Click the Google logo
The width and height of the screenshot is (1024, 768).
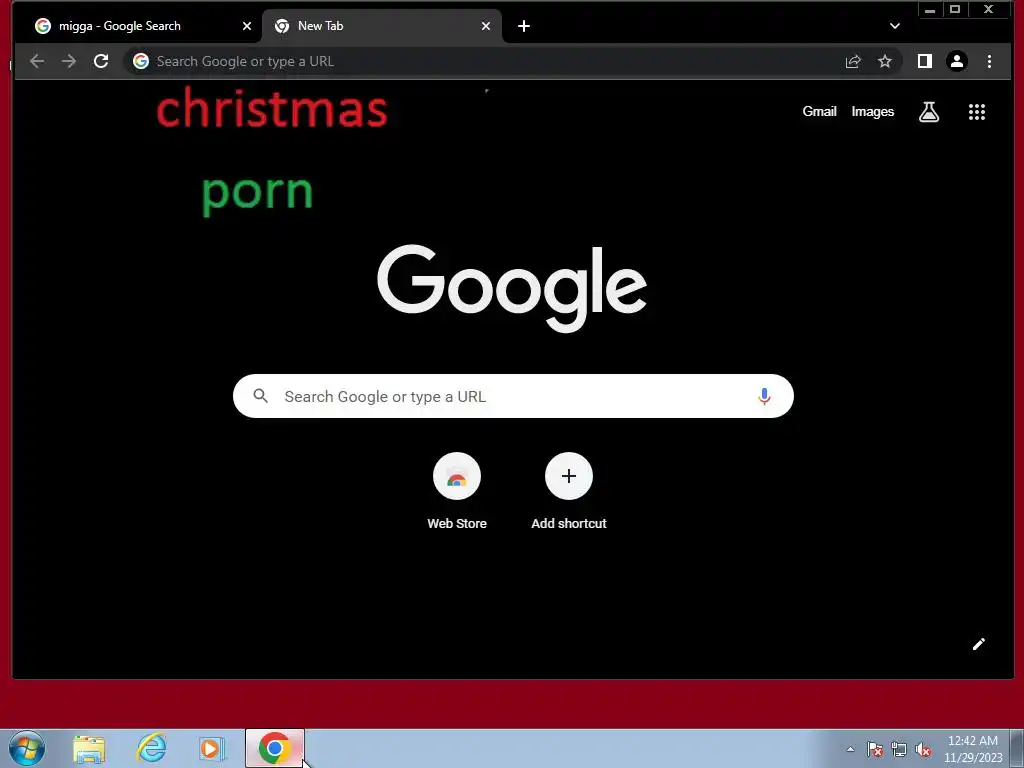point(512,288)
